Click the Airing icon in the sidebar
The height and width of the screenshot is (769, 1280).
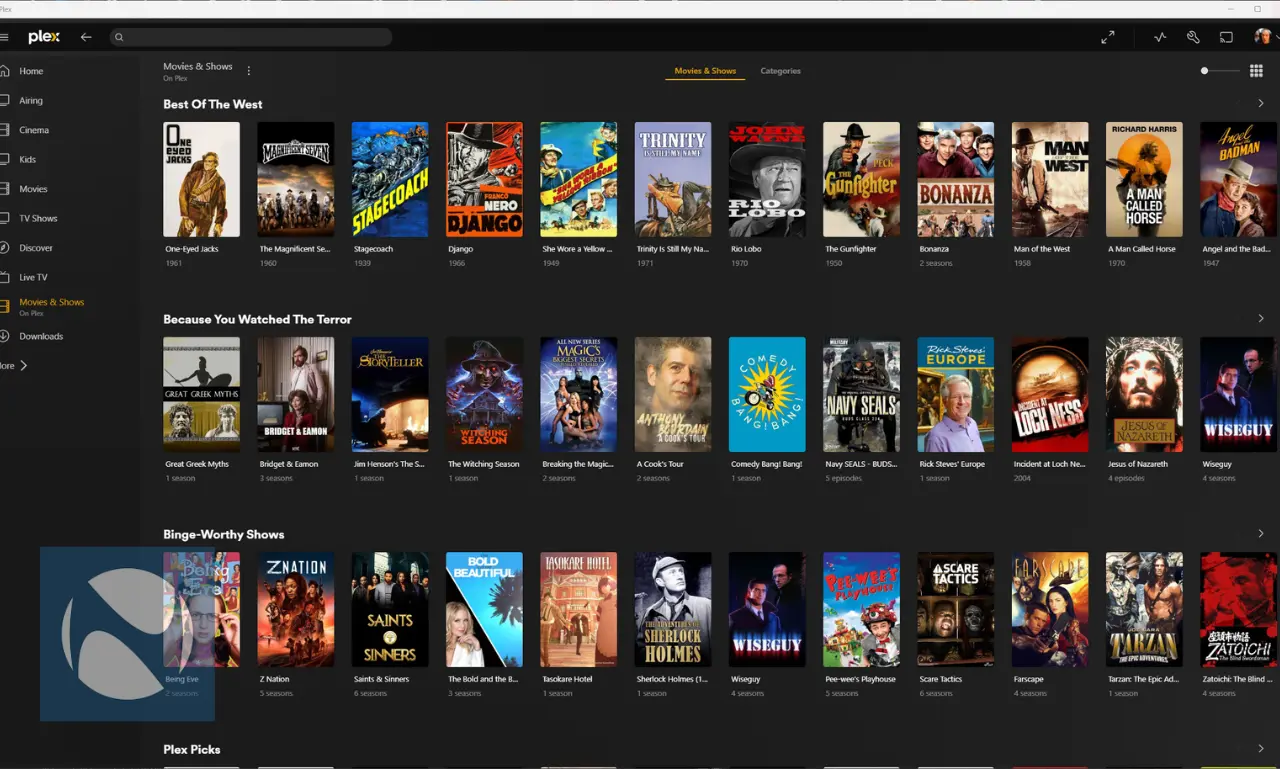[5, 100]
